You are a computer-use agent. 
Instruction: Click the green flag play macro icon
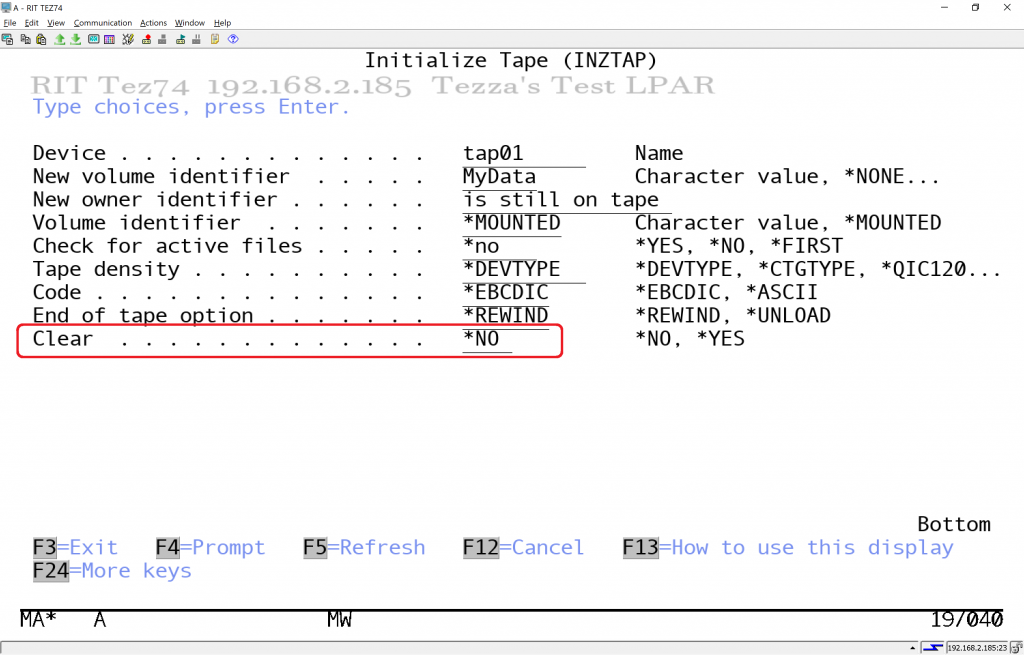pyautogui.click(x=181, y=40)
